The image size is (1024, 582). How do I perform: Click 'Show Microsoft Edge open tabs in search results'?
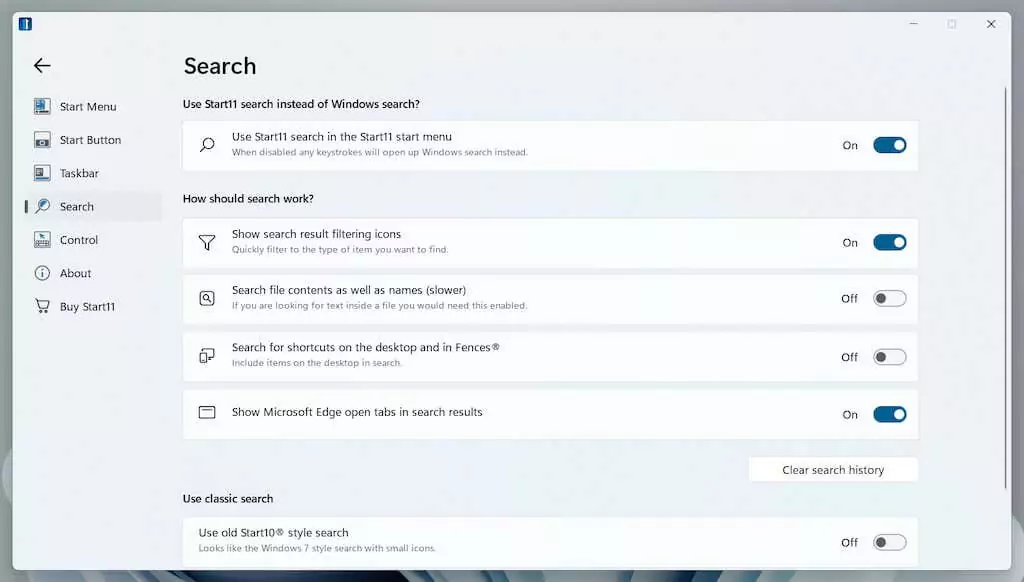tap(357, 412)
